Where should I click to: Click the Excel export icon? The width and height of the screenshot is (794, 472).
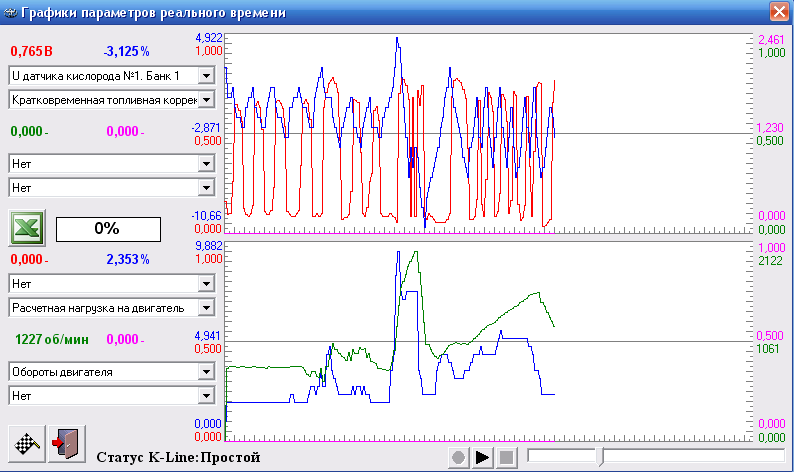tap(26, 228)
